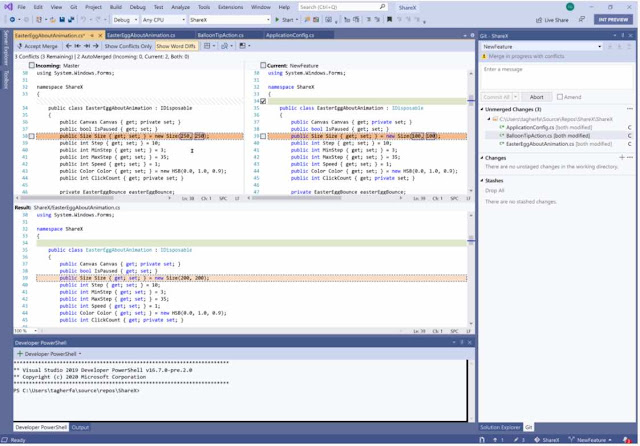This screenshot has width=640, height=446.
Task: Open the Debug configuration dropdown
Action: point(125,20)
